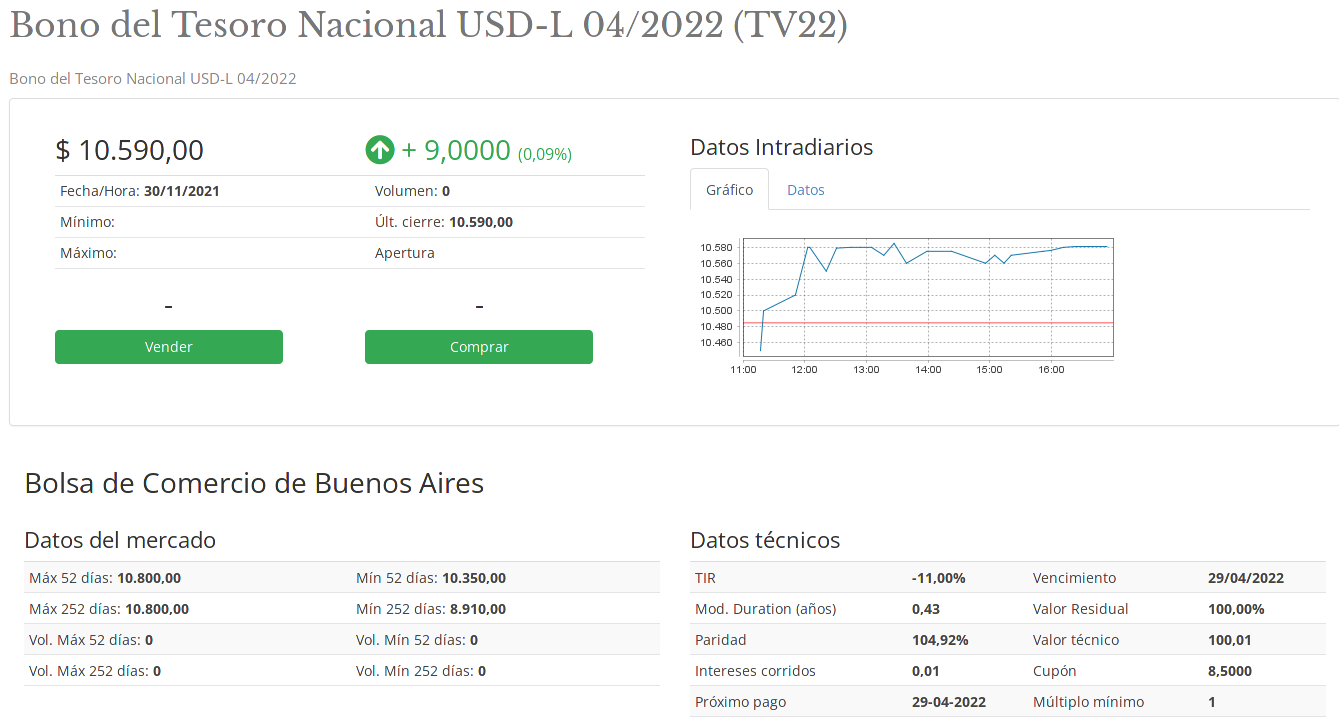Click the 16:00 label on the chart axis
This screenshot has height=725, width=1339.
click(x=1051, y=370)
